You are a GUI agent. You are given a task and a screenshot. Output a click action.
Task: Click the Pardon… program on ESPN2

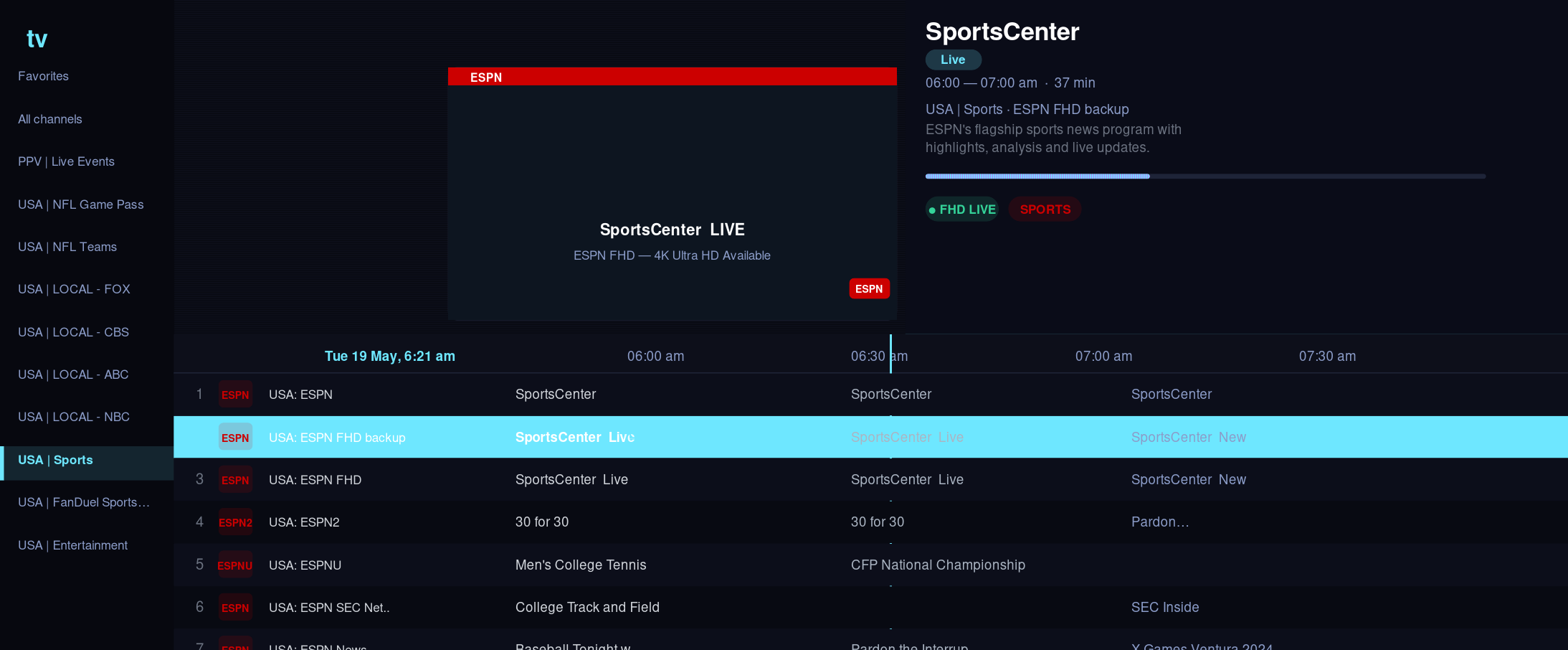(x=1160, y=522)
